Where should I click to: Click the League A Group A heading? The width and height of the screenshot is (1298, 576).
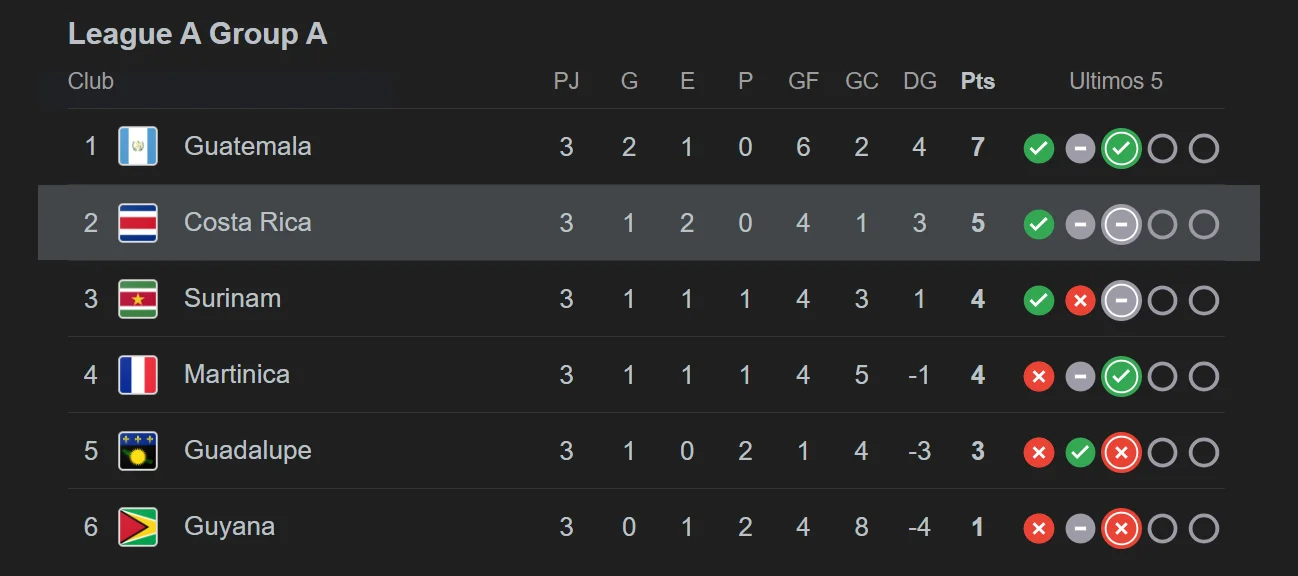(x=198, y=34)
